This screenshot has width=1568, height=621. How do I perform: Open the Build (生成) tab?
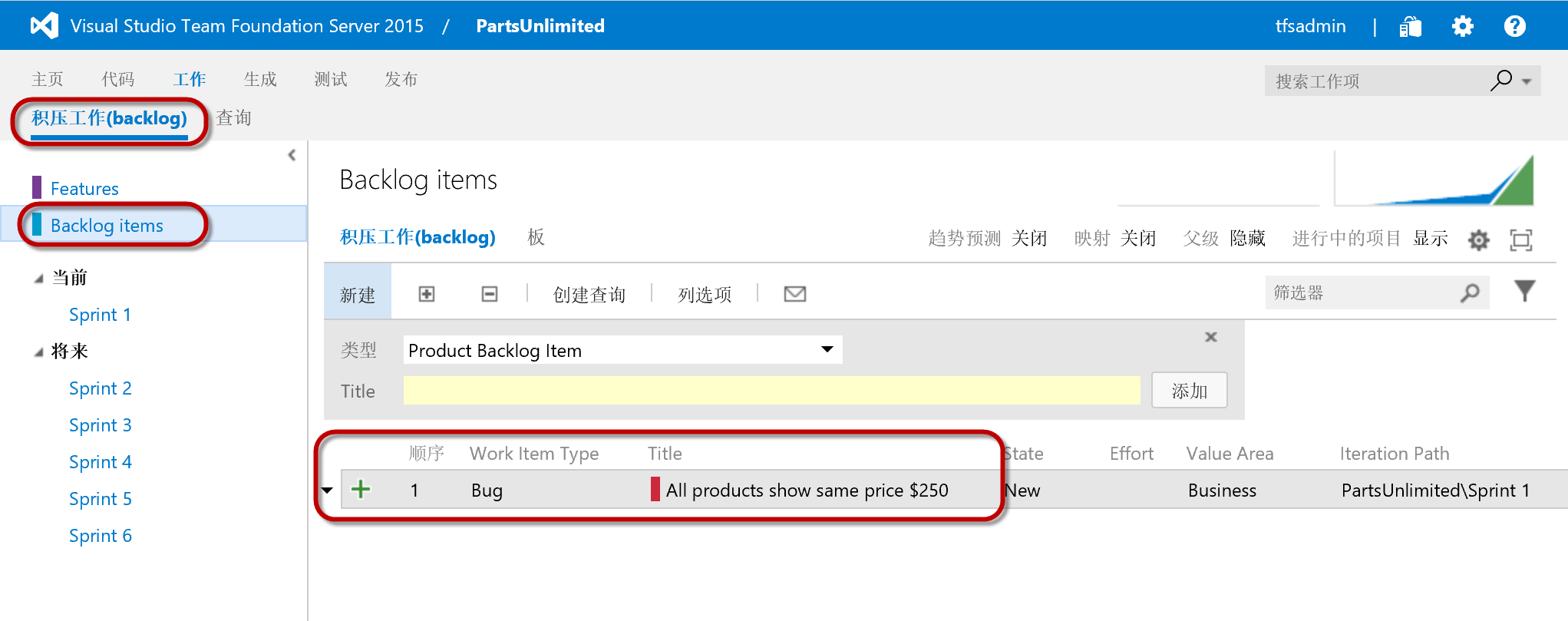(x=260, y=79)
